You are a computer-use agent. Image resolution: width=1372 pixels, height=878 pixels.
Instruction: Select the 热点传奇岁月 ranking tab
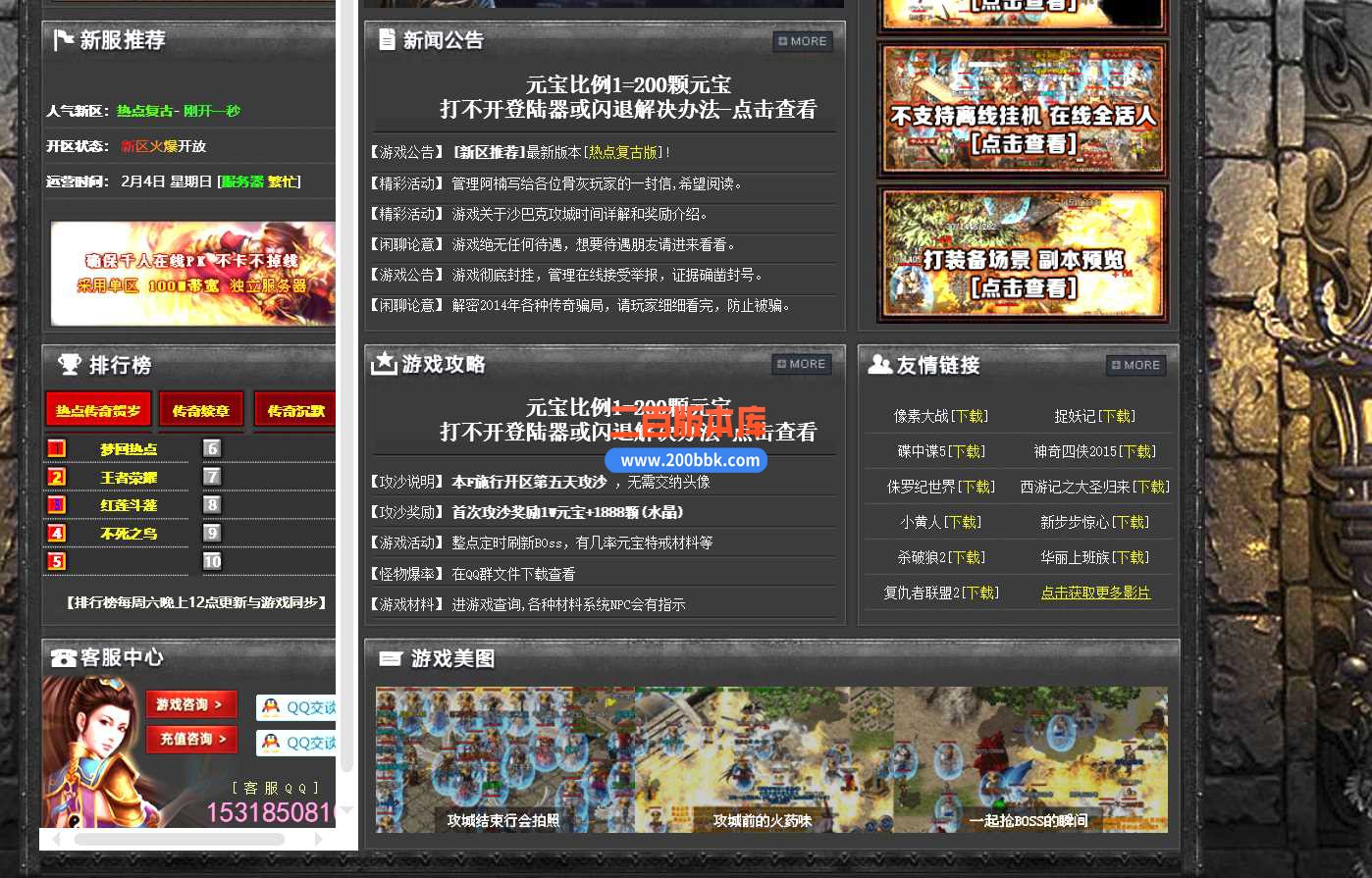tap(98, 410)
